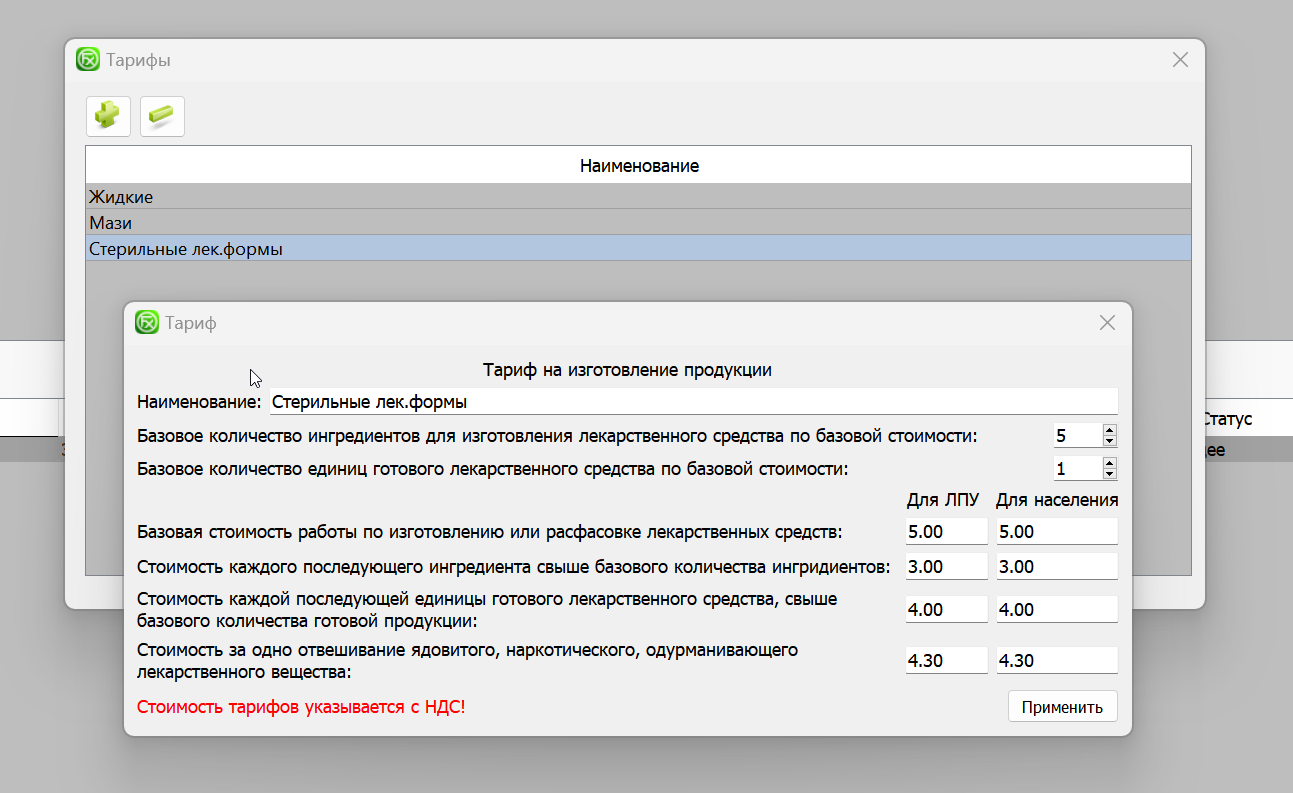
Task: Decrease base unit count with down arrow
Action: coord(1109,474)
